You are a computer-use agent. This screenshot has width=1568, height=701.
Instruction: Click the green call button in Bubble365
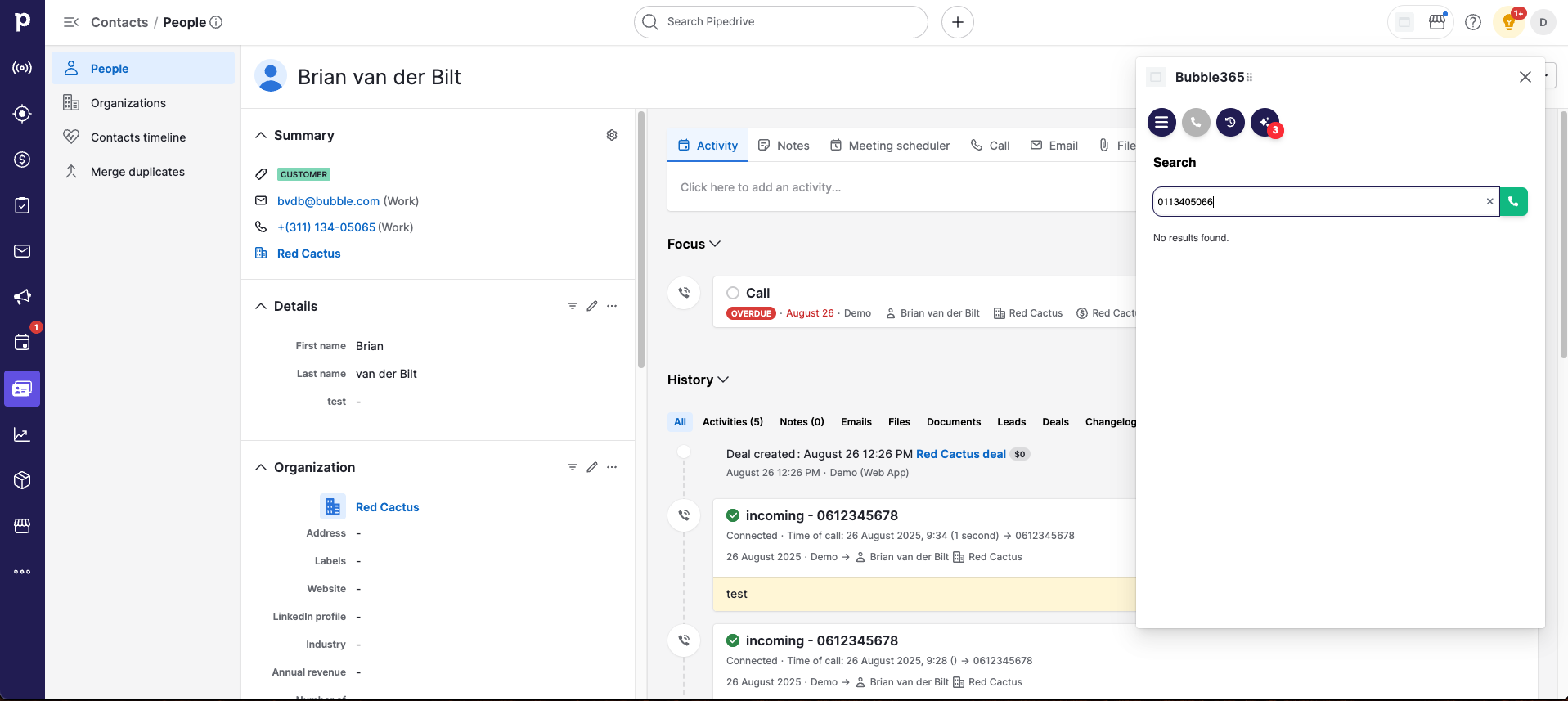pyautogui.click(x=1513, y=202)
